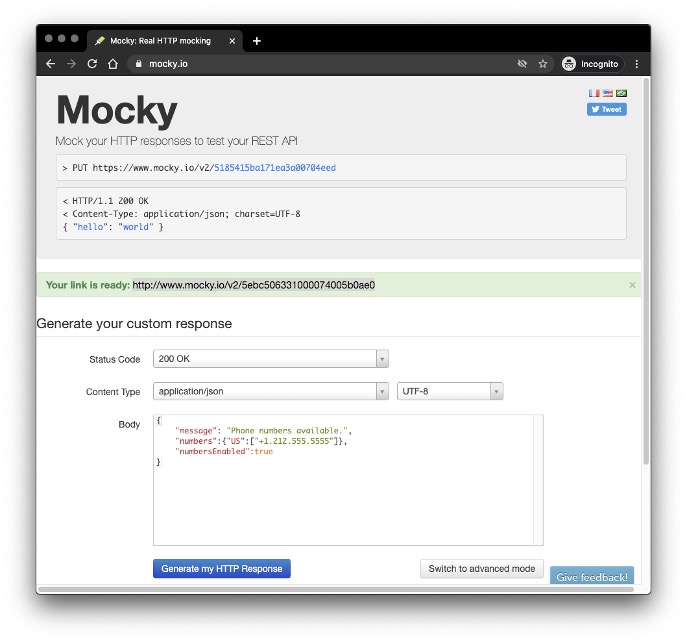Open the Chrome three-dot menu
The image size is (687, 642).
click(x=637, y=64)
